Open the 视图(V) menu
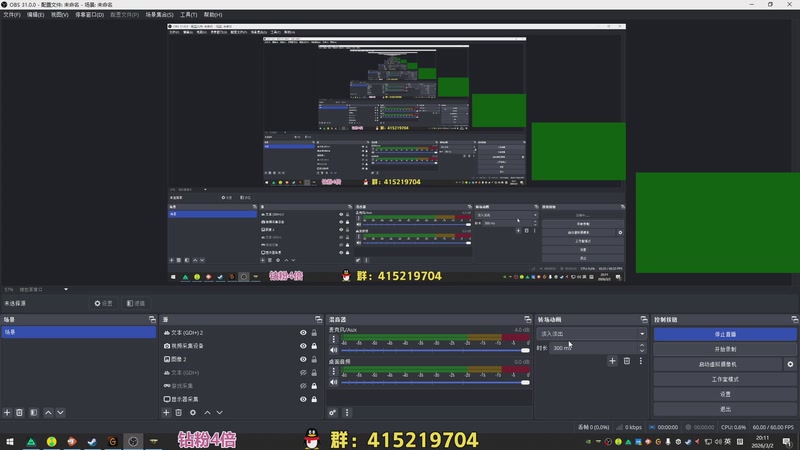Image resolution: width=800 pixels, height=450 pixels. 59,15
